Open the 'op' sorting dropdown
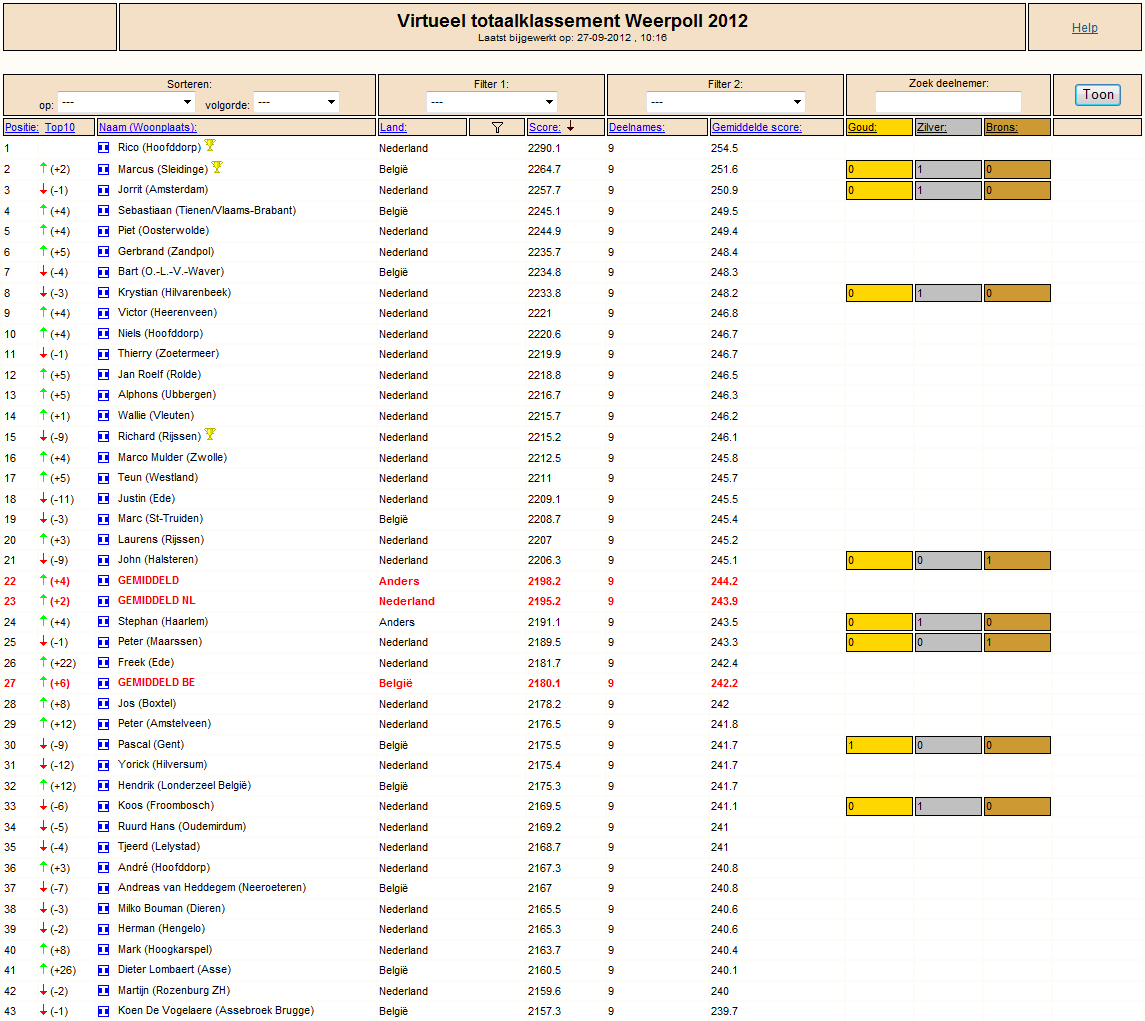The width and height of the screenshot is (1145, 1021). pyautogui.click(x=126, y=102)
